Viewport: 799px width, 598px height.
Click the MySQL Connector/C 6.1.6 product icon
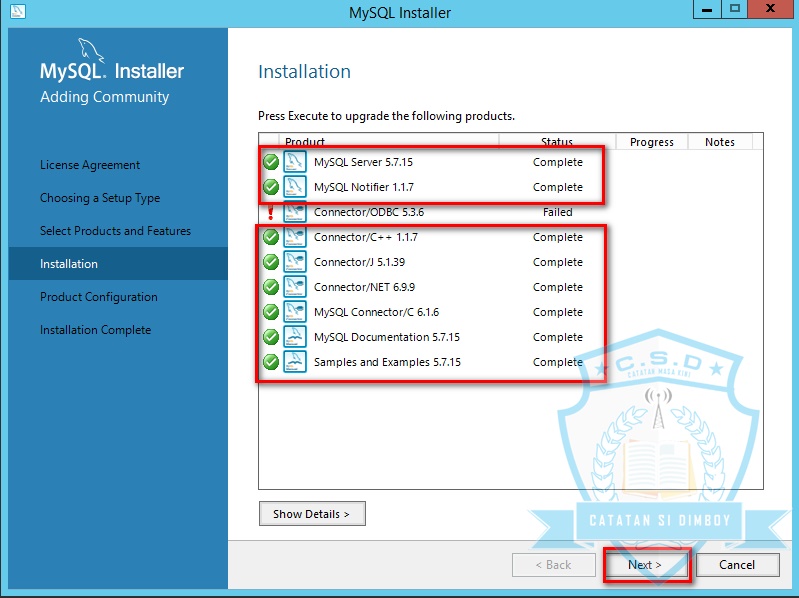295,312
